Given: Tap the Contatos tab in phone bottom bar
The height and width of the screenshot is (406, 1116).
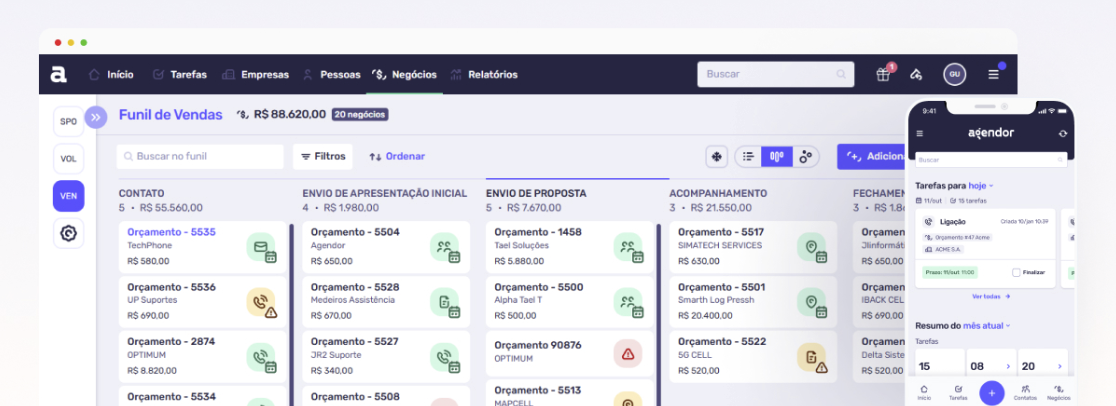Looking at the screenshot, I should (1026, 393).
